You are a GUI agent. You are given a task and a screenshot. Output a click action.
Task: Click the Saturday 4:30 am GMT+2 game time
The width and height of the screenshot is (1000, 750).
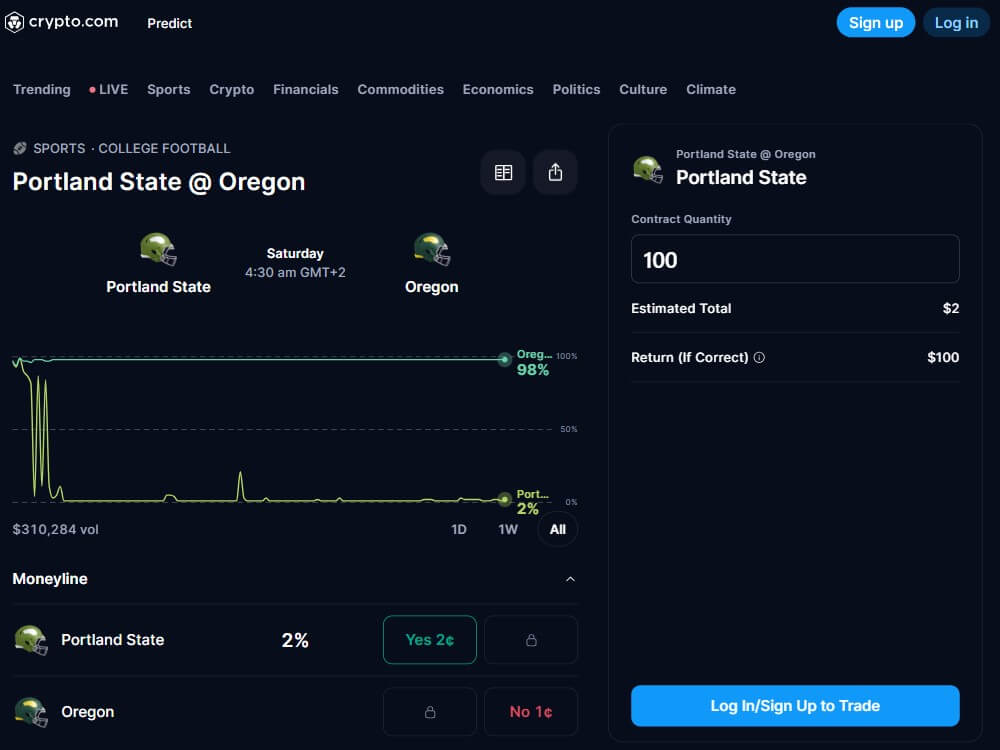click(x=295, y=263)
